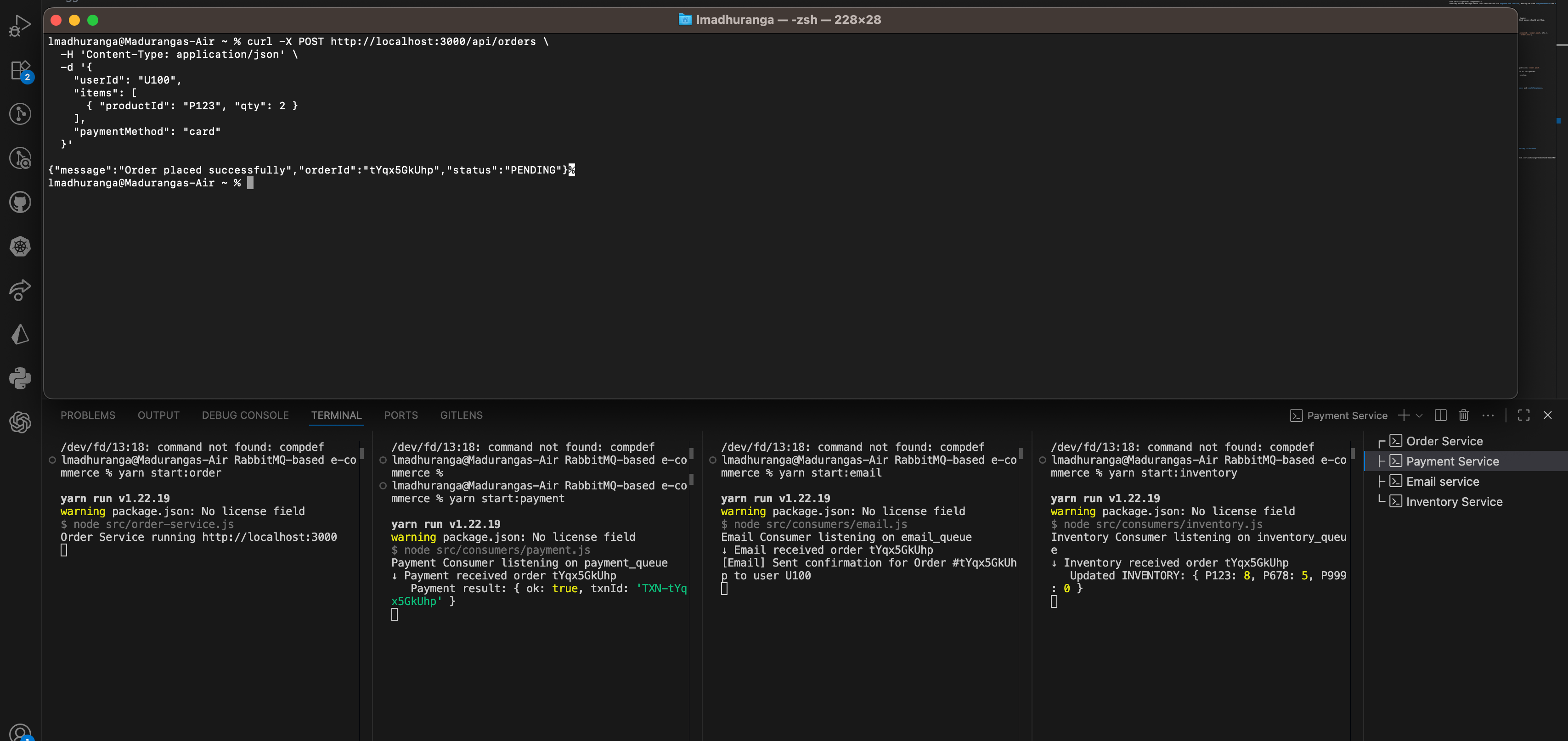Kill terminal with the trash icon

click(1463, 415)
